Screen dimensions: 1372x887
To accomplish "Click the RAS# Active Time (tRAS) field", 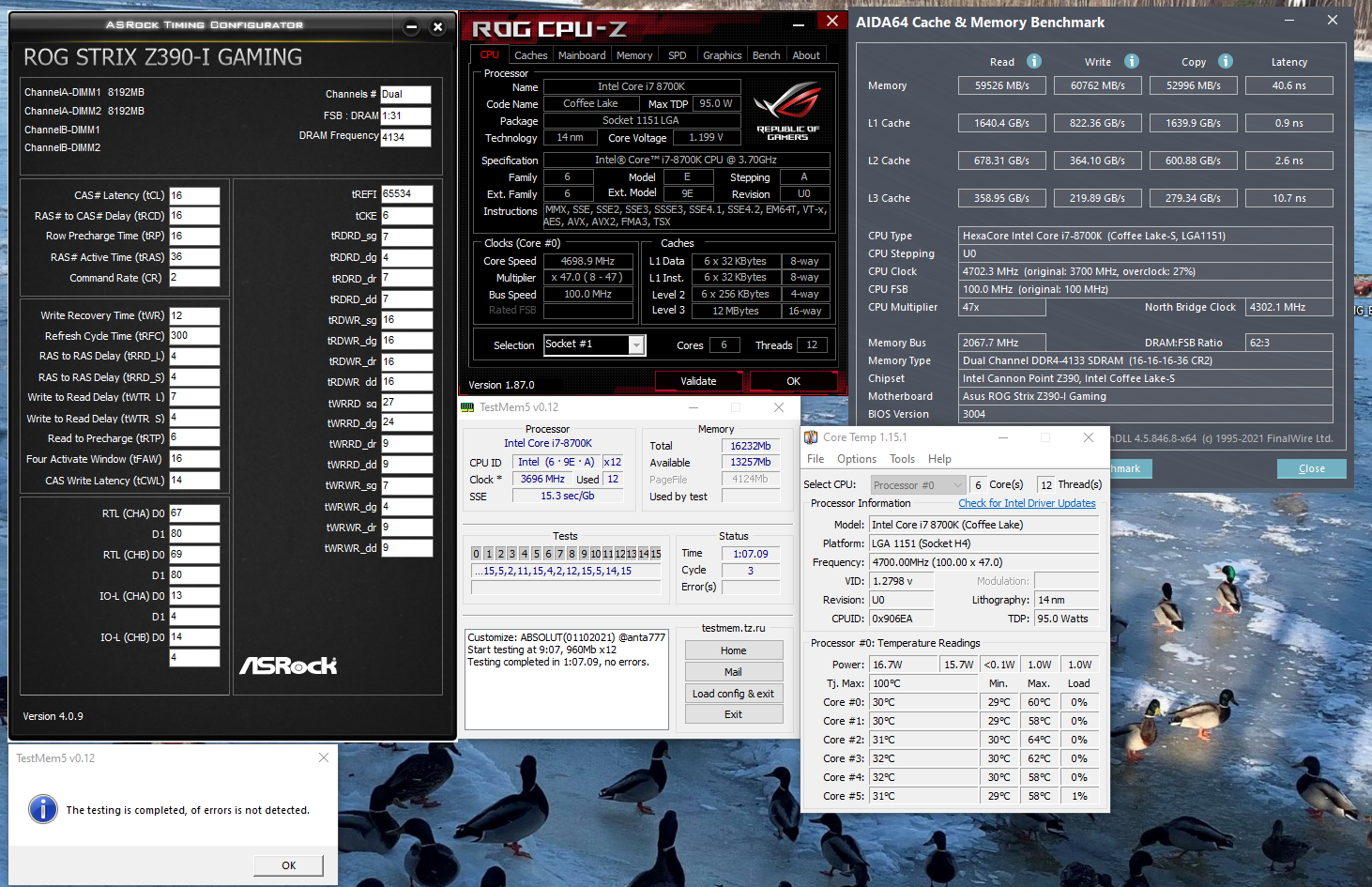I will click(x=194, y=257).
